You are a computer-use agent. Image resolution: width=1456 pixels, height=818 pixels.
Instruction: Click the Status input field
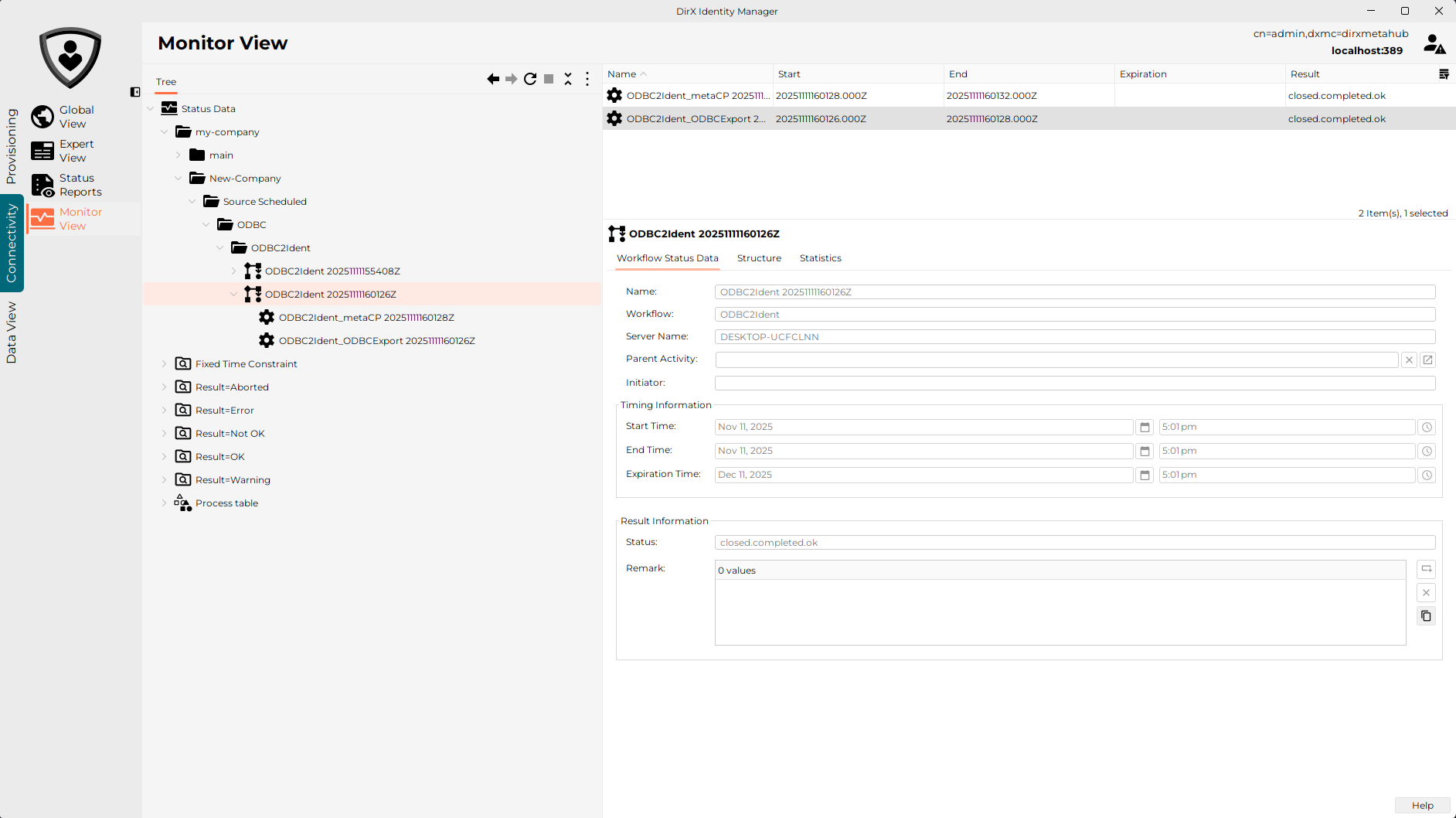pos(1075,543)
